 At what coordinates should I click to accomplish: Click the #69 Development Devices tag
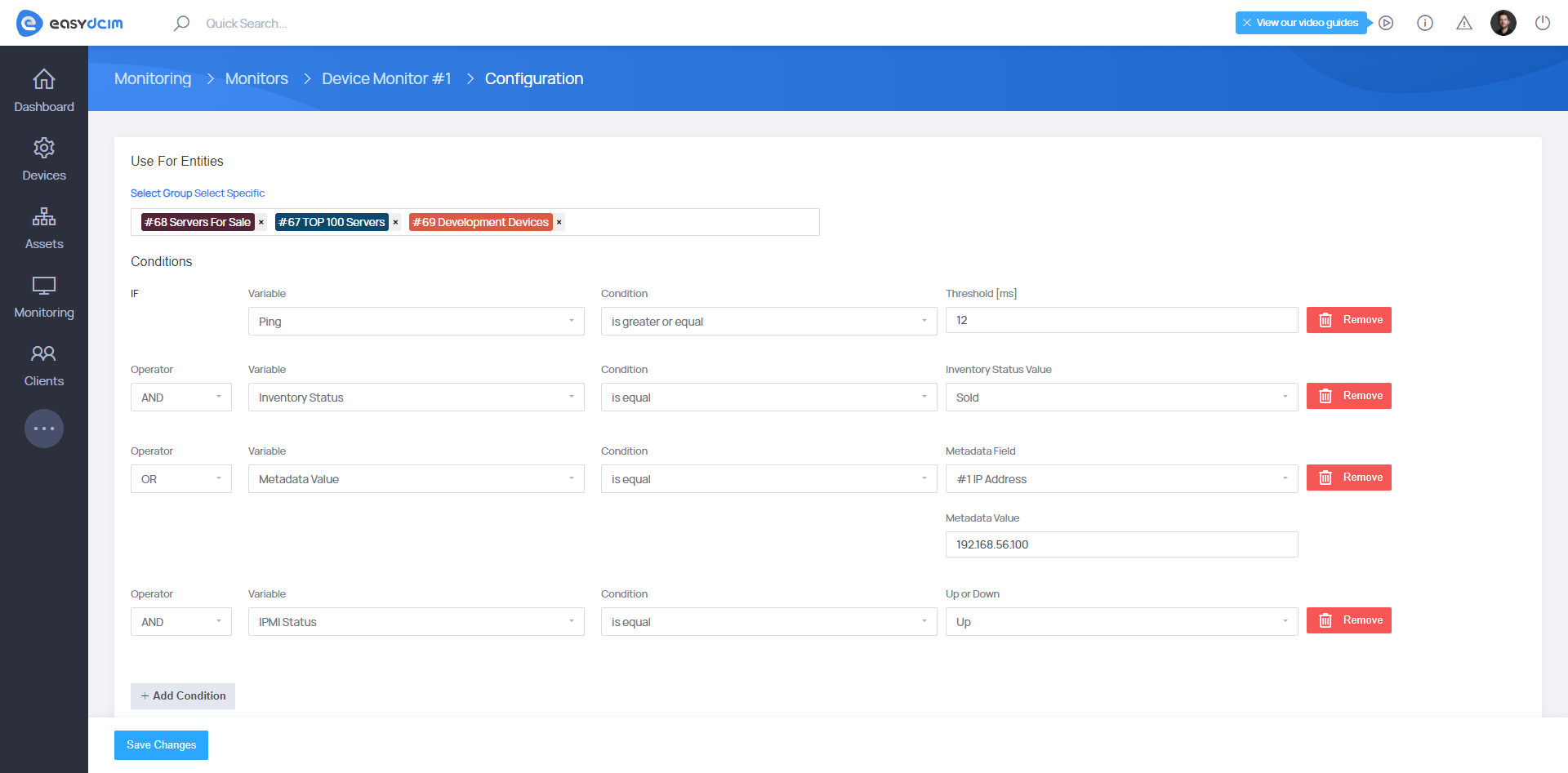[481, 222]
